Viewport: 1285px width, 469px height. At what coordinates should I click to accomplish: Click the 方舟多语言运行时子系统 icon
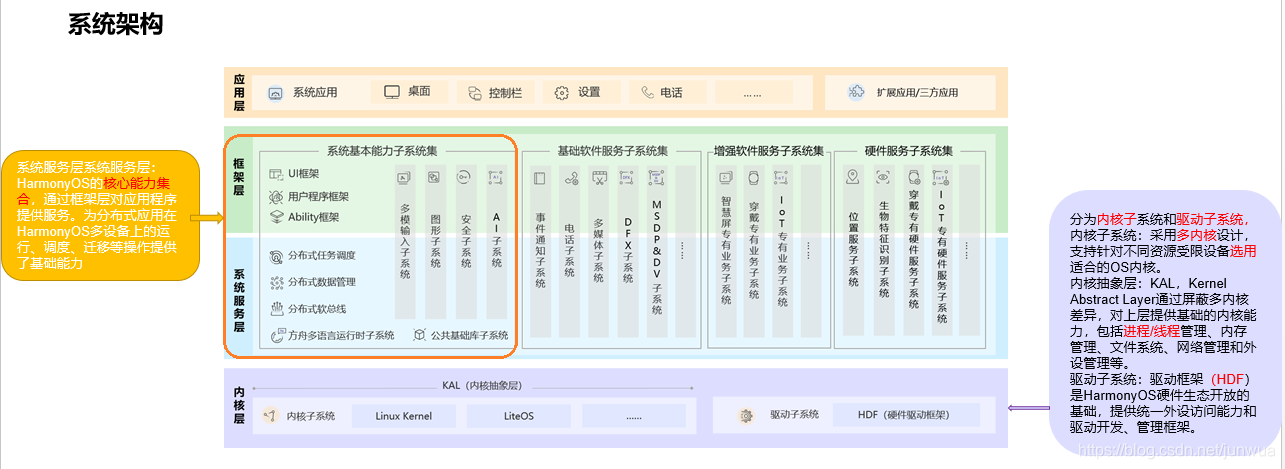click(x=277, y=336)
